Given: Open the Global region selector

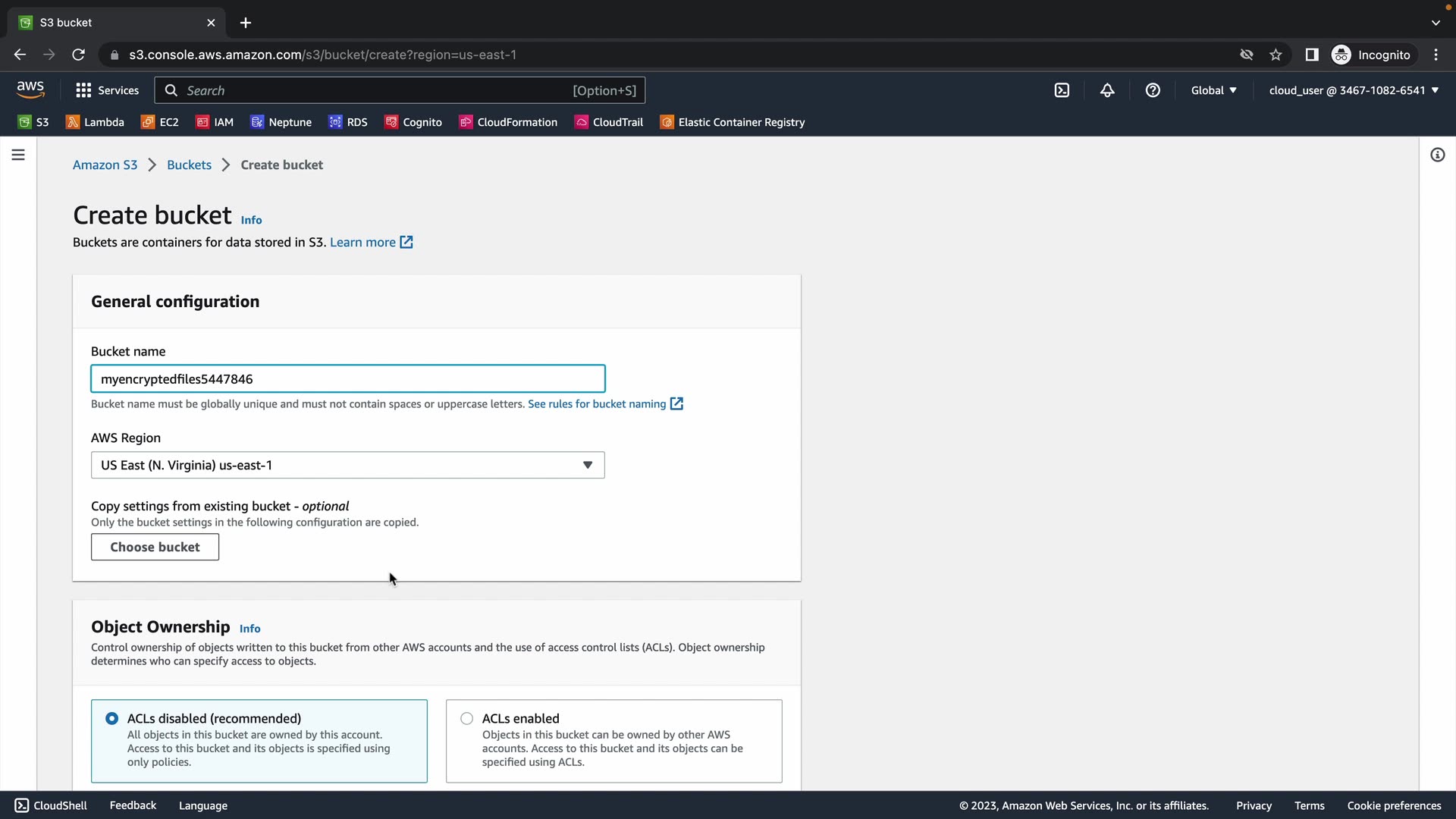Looking at the screenshot, I should coord(1213,90).
